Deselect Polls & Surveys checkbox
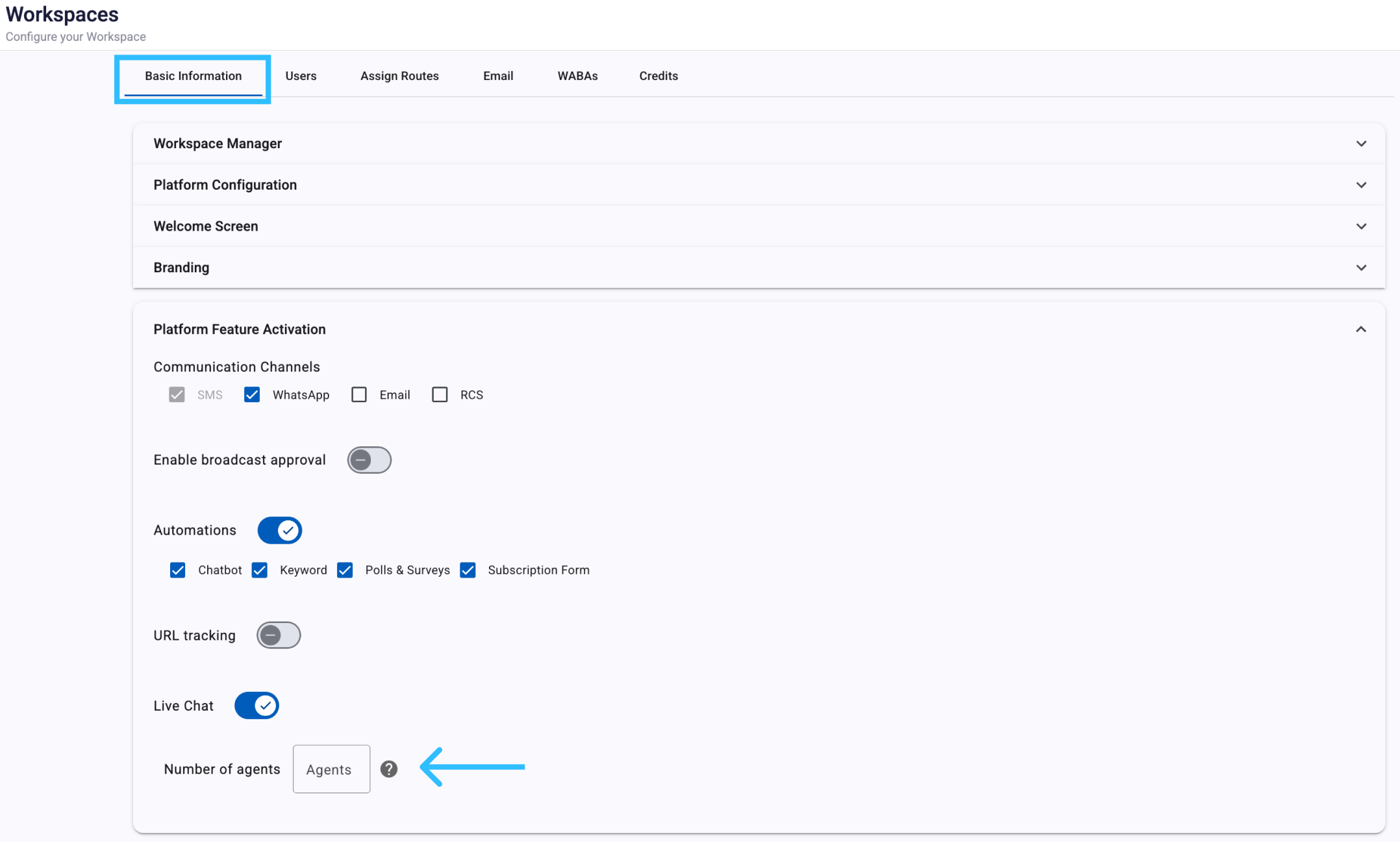 [x=345, y=570]
